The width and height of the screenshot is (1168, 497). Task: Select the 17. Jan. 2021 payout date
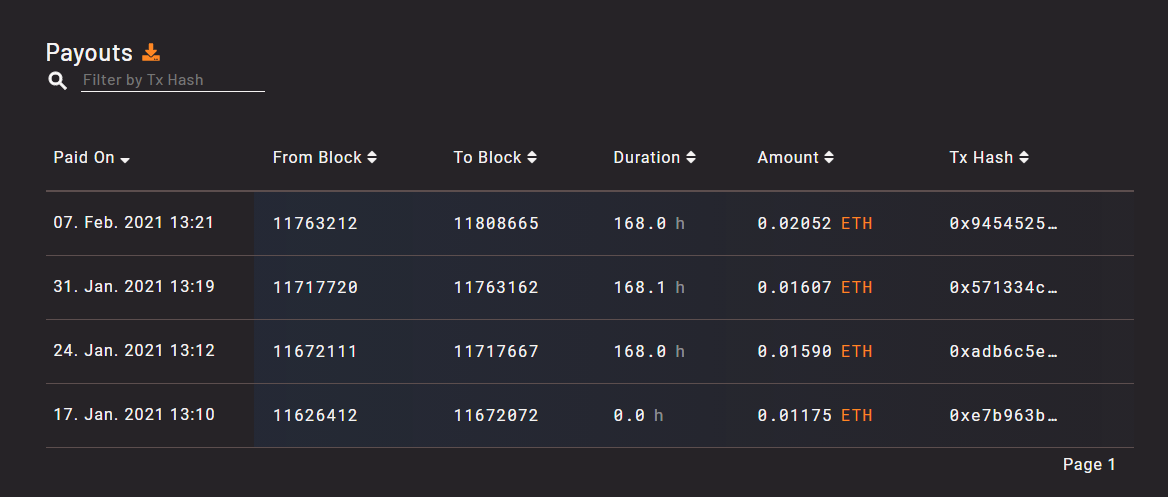coord(134,415)
